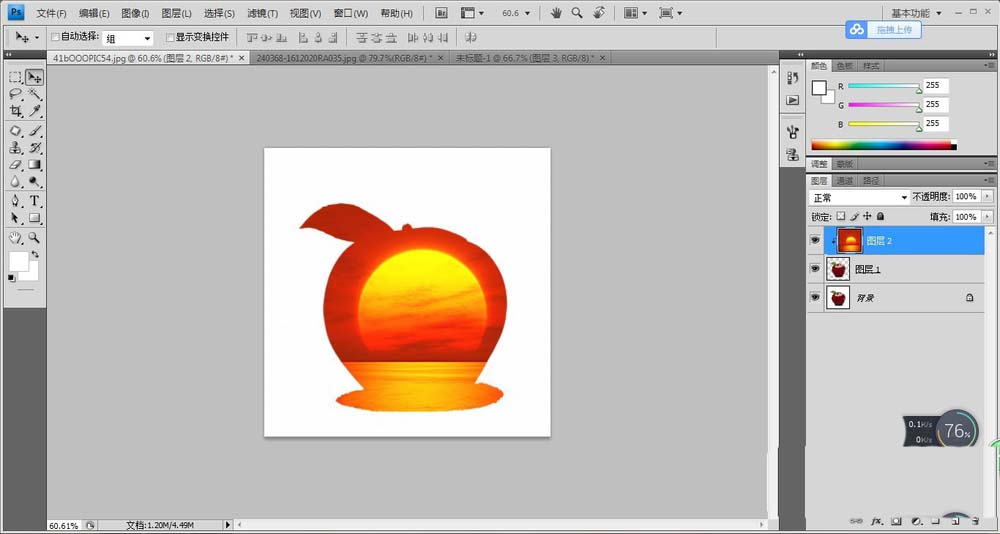Open the 滤镜(T) menu
Viewport: 1000px width, 534px height.
coord(262,13)
